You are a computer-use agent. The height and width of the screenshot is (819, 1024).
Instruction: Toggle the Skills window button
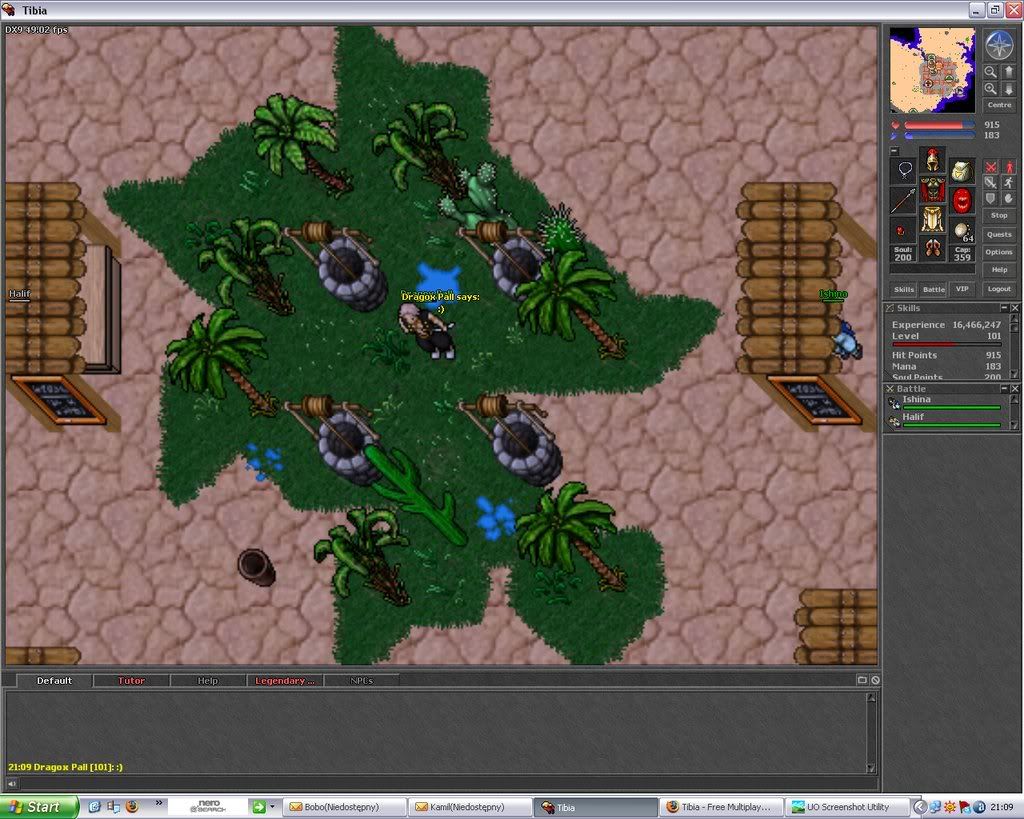pos(904,289)
